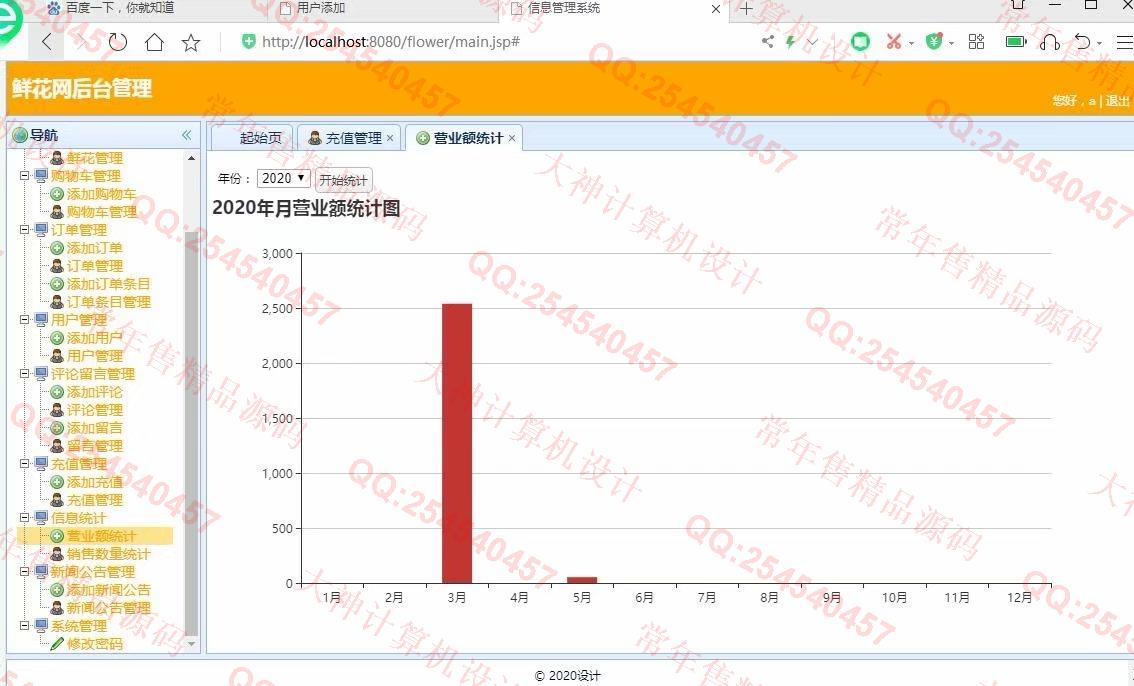This screenshot has height=686, width=1134.
Task: Collapse the 充值管理 tree node
Action: [25, 463]
